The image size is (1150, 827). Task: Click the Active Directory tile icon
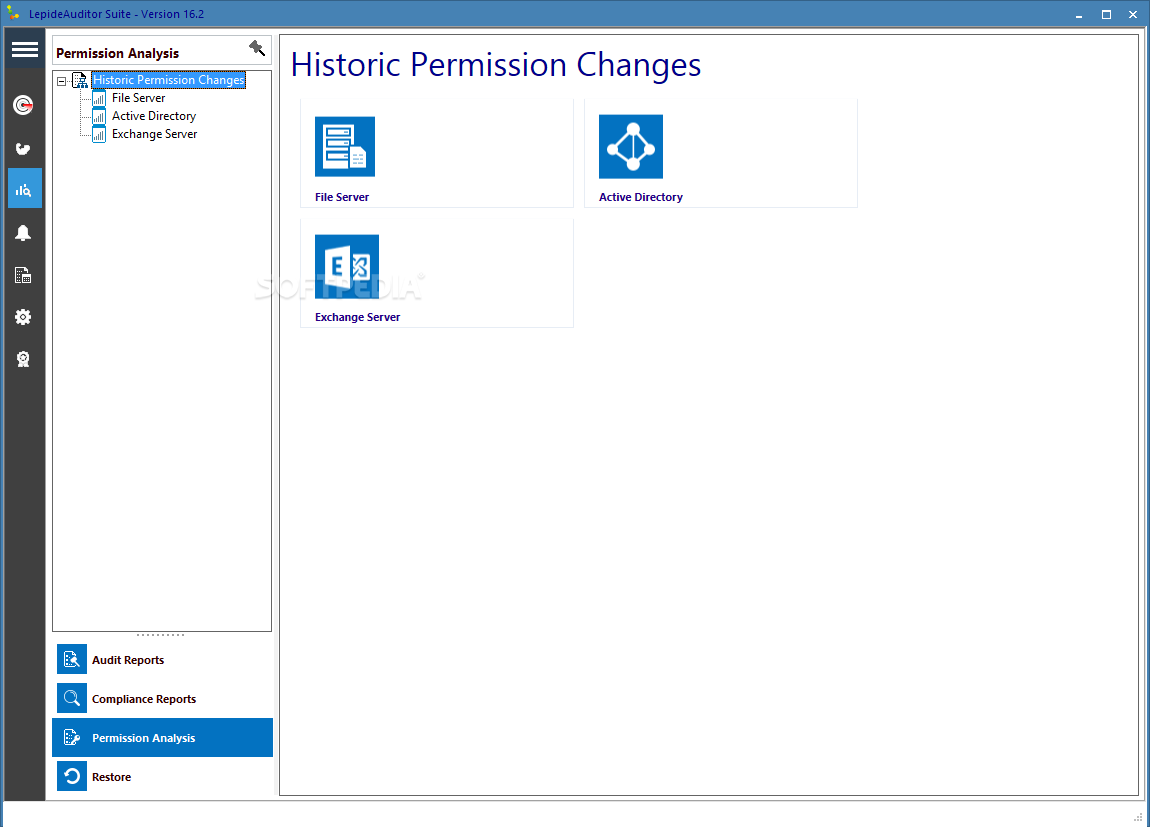[631, 147]
